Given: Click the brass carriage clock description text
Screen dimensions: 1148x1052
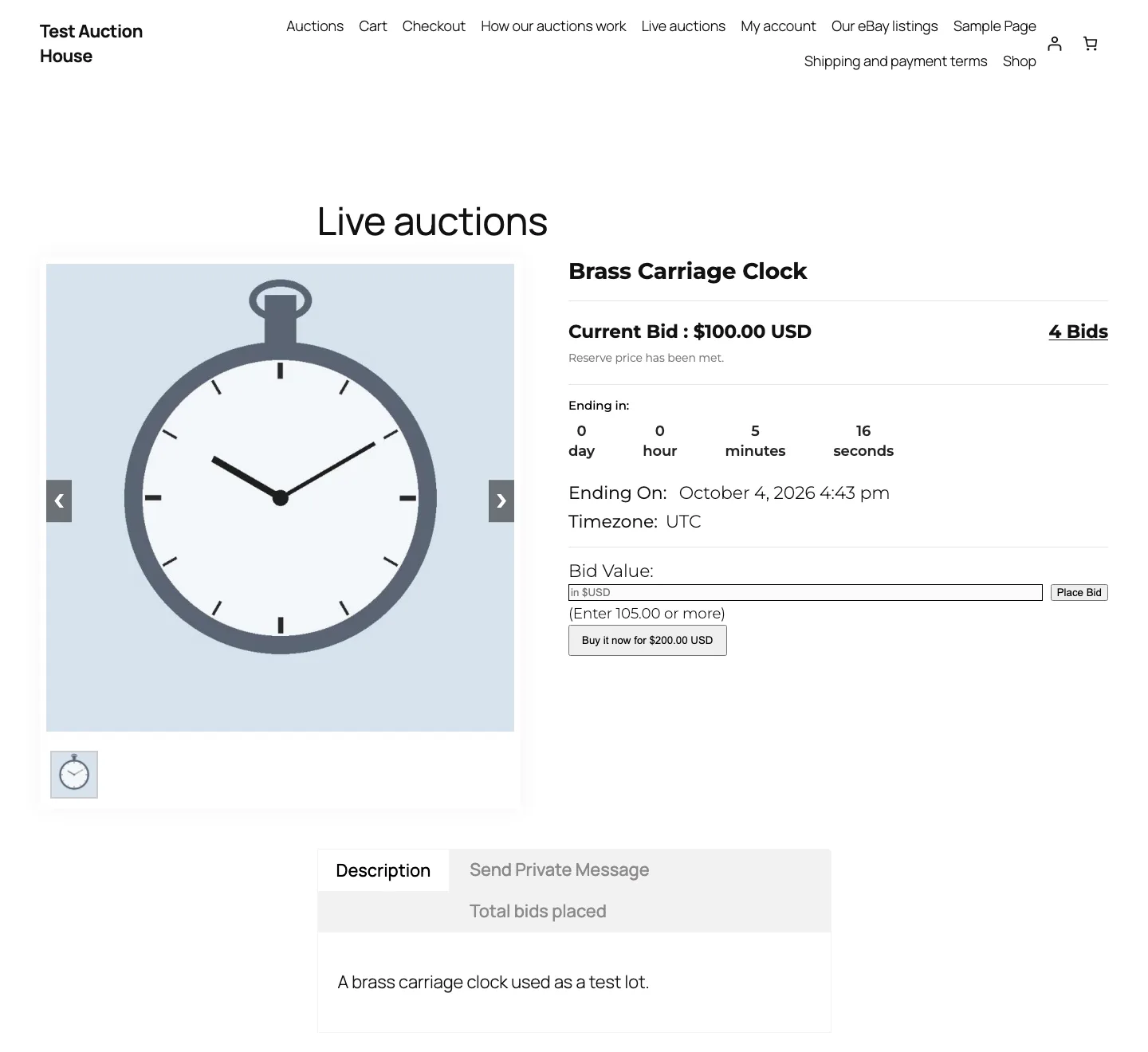Looking at the screenshot, I should [x=493, y=983].
